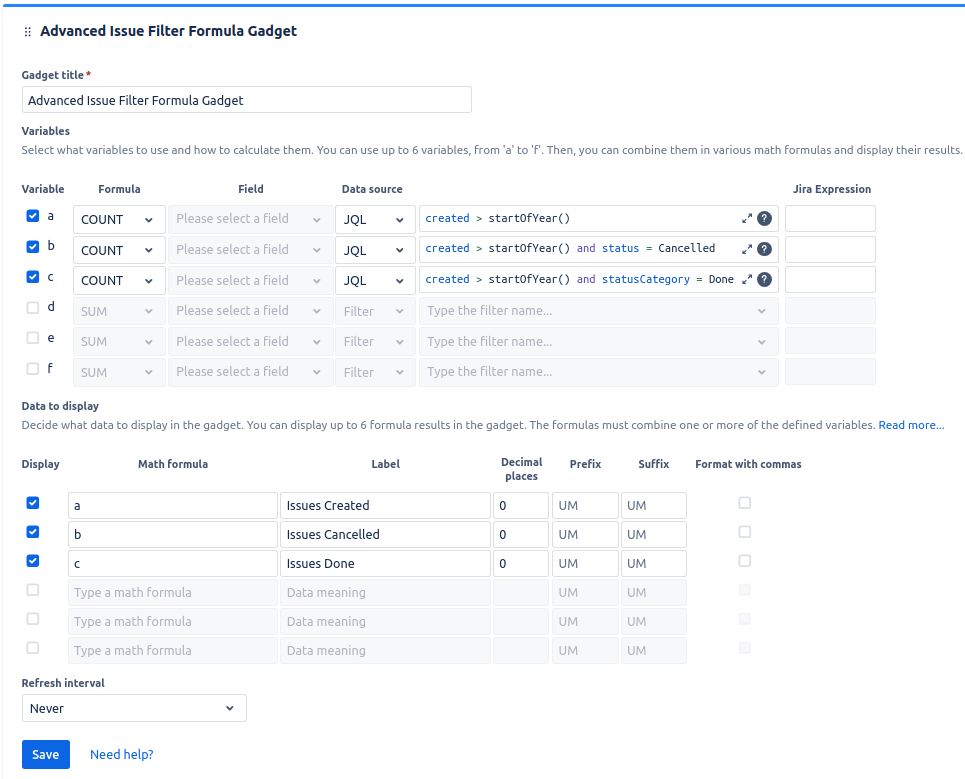Enable variable d checkbox

click(x=33, y=308)
